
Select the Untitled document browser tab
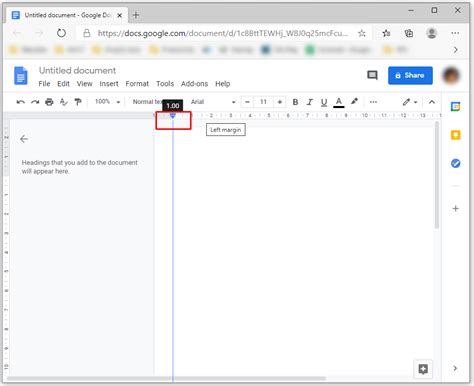pyautogui.click(x=67, y=15)
